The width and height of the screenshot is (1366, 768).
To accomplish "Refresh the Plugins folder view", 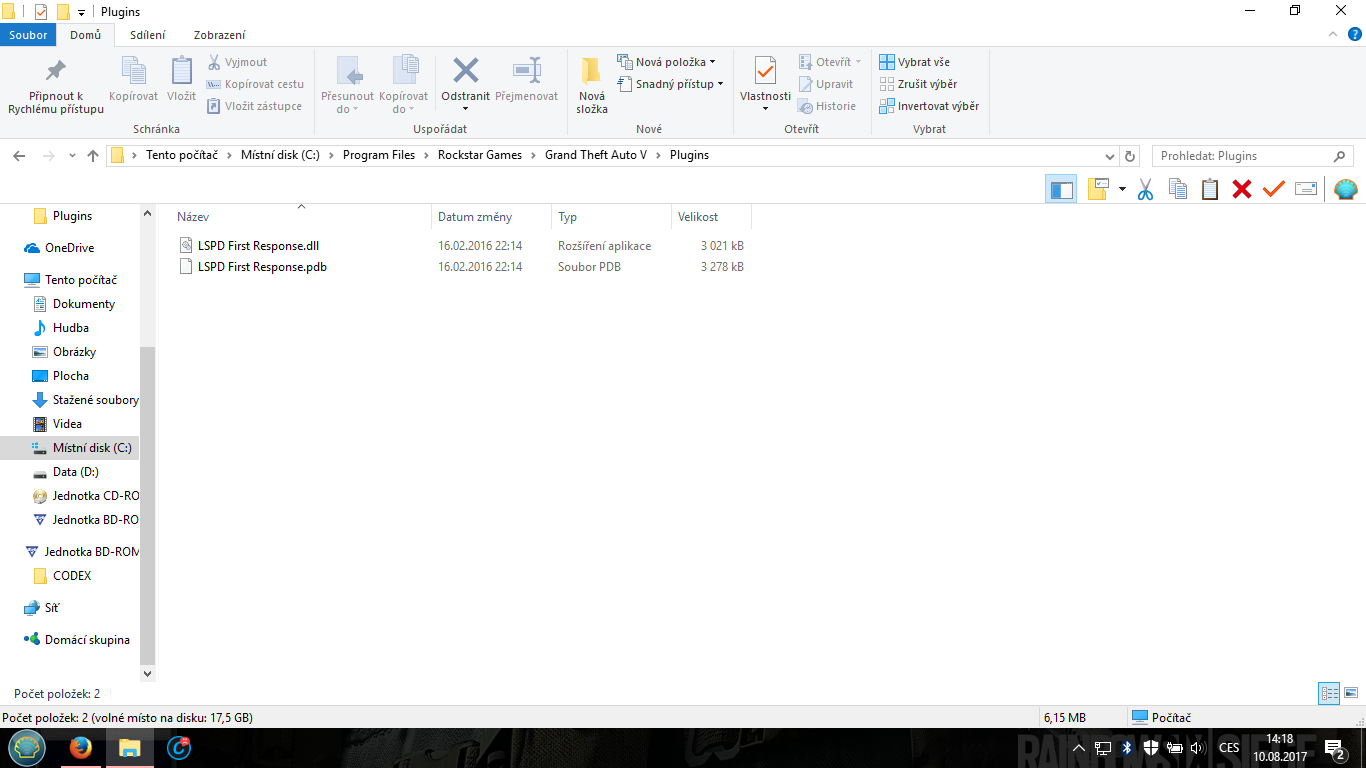I will (1131, 156).
